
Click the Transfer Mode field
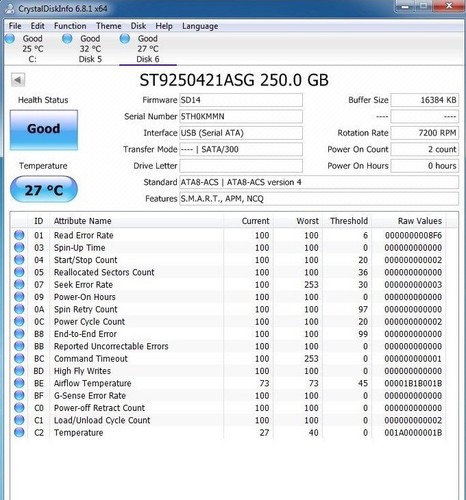click(241, 149)
